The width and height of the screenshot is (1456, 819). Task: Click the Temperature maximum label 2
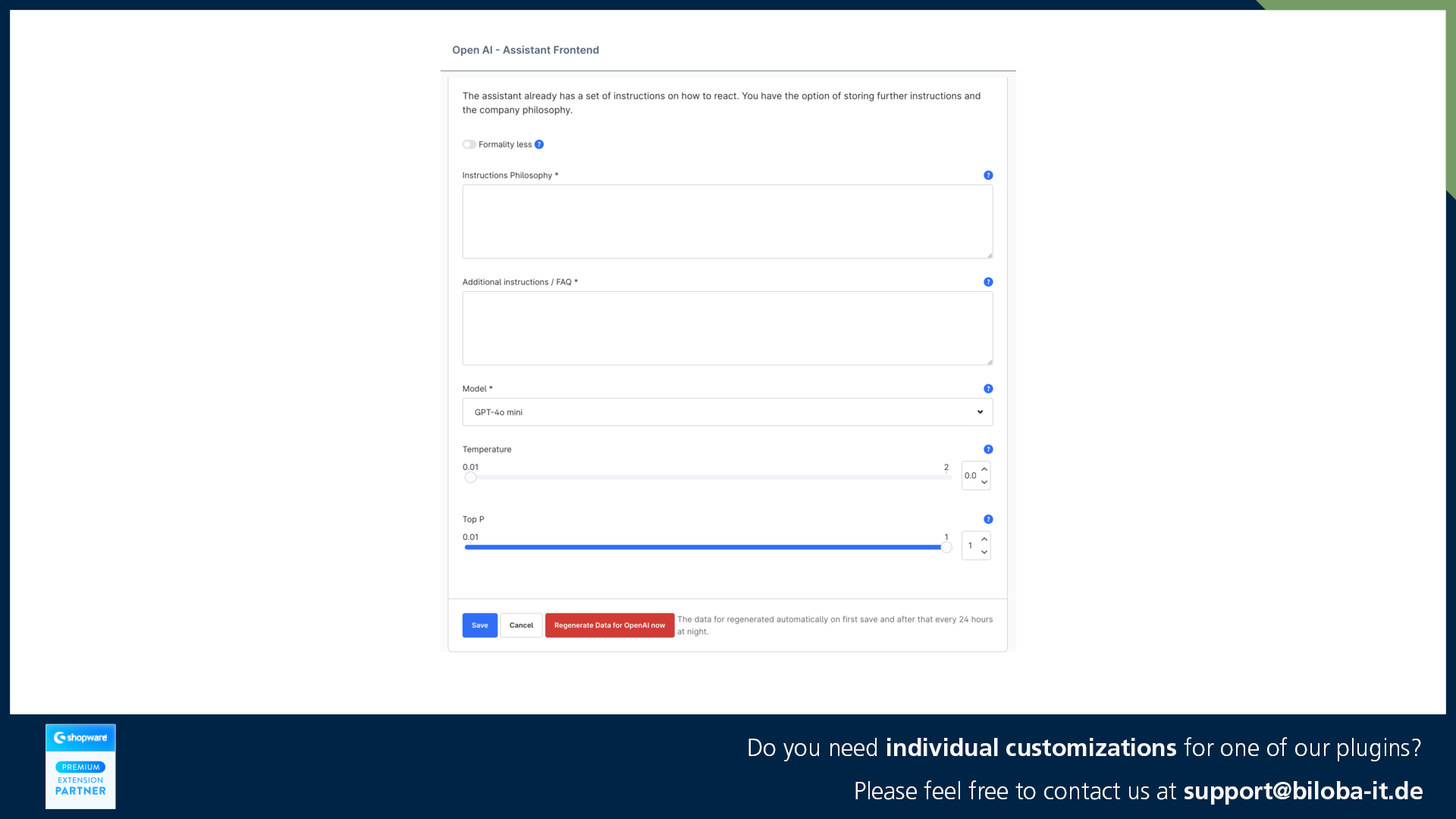click(946, 467)
